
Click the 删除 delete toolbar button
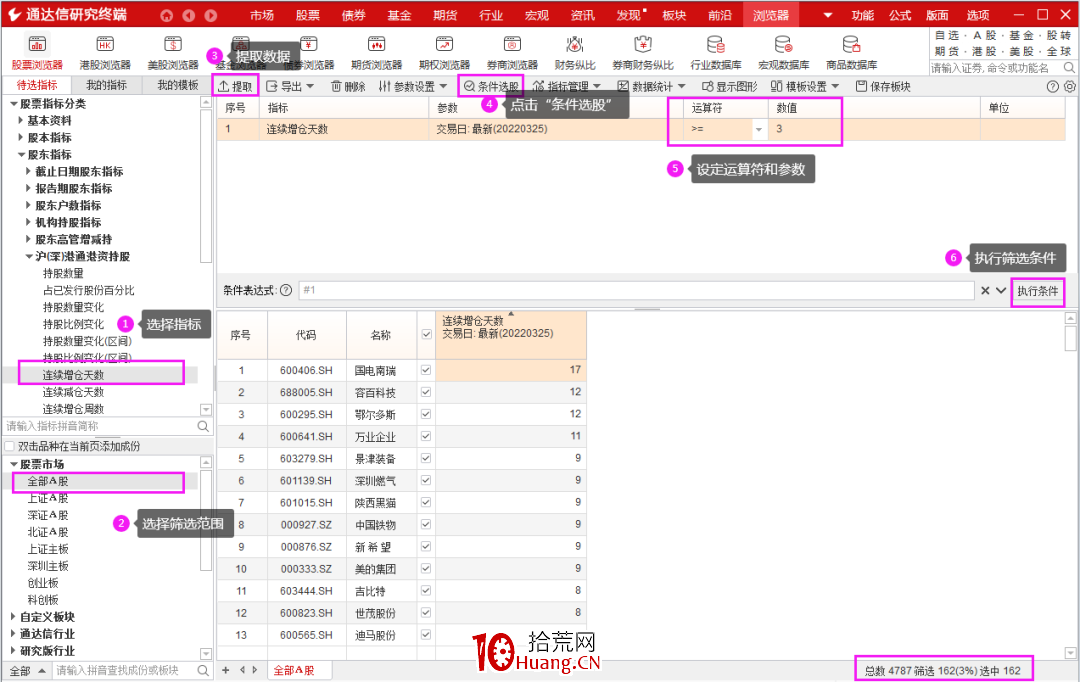tap(348, 86)
